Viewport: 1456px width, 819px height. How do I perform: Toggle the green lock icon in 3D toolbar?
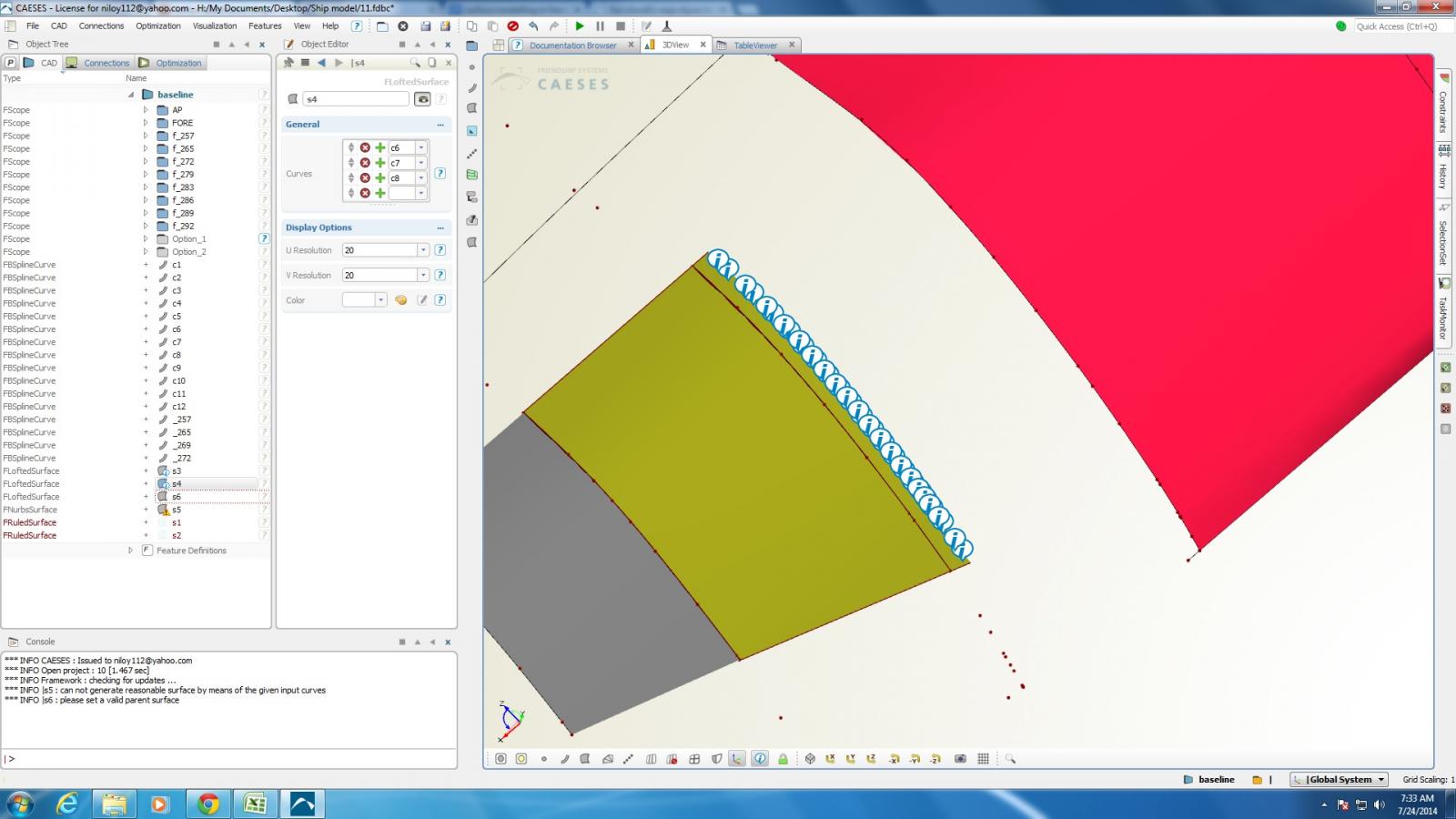(x=783, y=758)
